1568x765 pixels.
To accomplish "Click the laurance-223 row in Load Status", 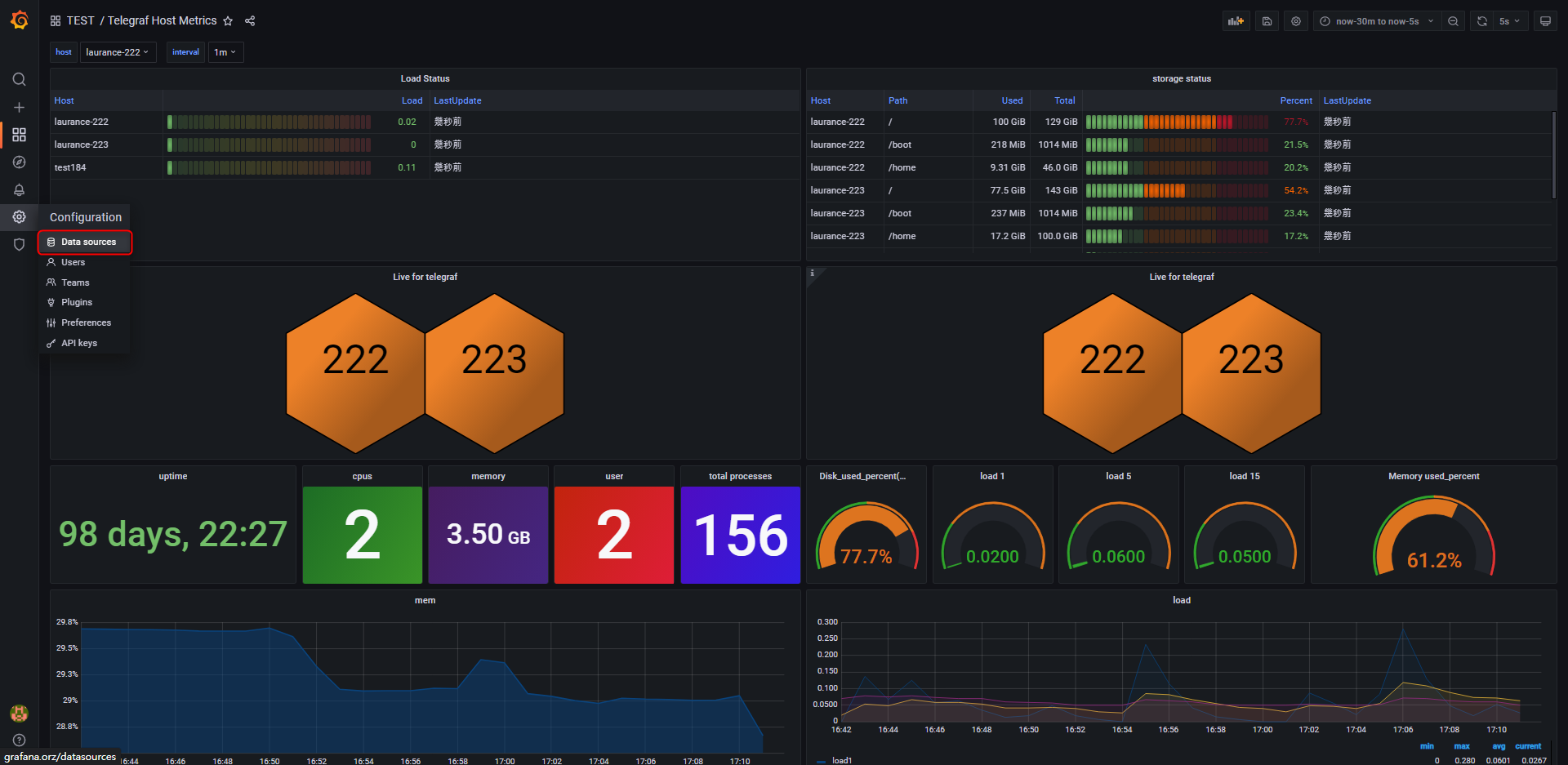I will (x=425, y=145).
